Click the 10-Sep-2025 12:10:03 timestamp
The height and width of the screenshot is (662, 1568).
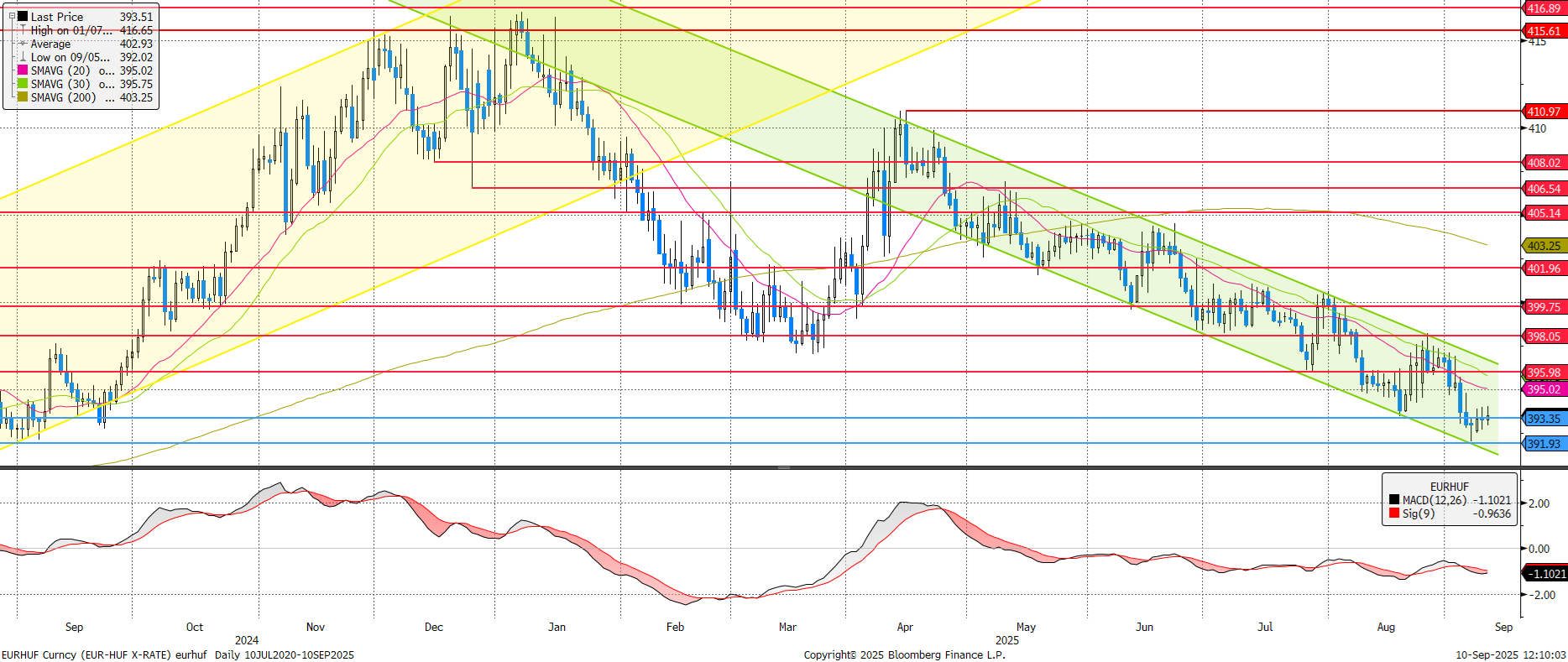pyautogui.click(x=1511, y=654)
